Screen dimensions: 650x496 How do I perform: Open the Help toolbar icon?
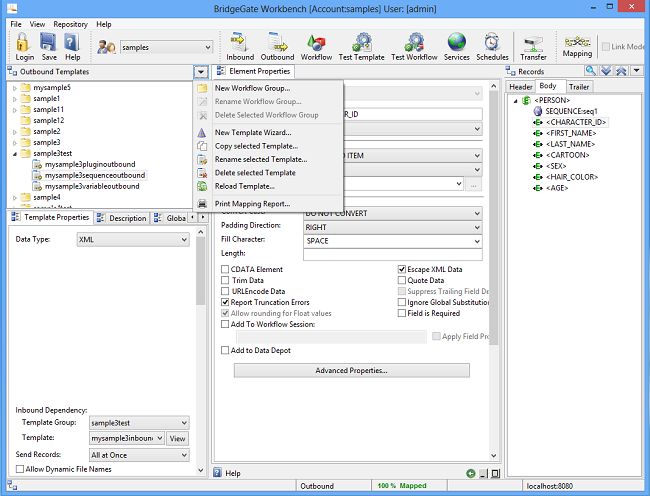(x=72, y=46)
